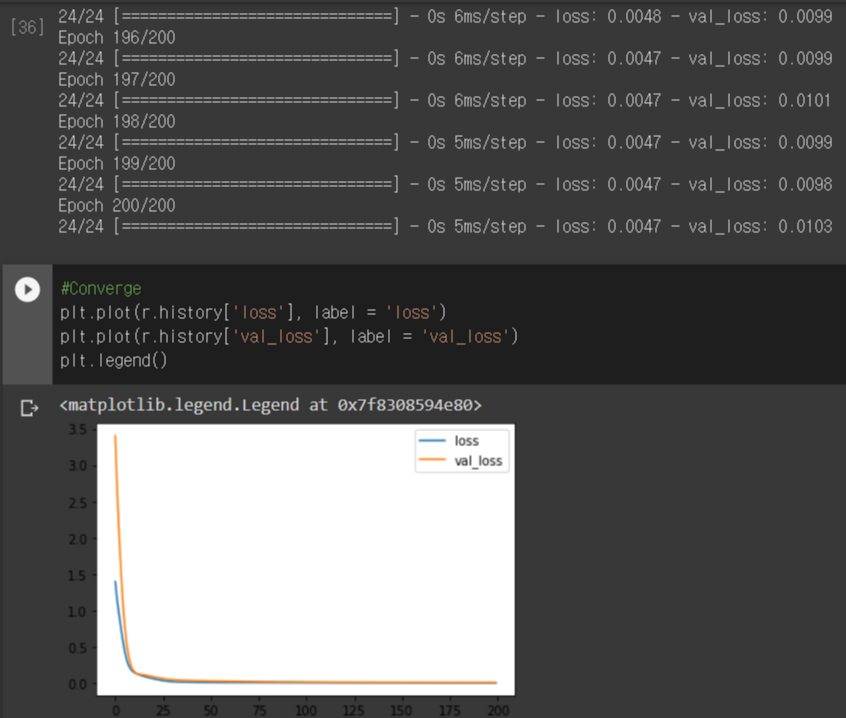846x718 pixels.
Task: Click the 'val_loss' entry in the plot legend
Action: coord(478,461)
